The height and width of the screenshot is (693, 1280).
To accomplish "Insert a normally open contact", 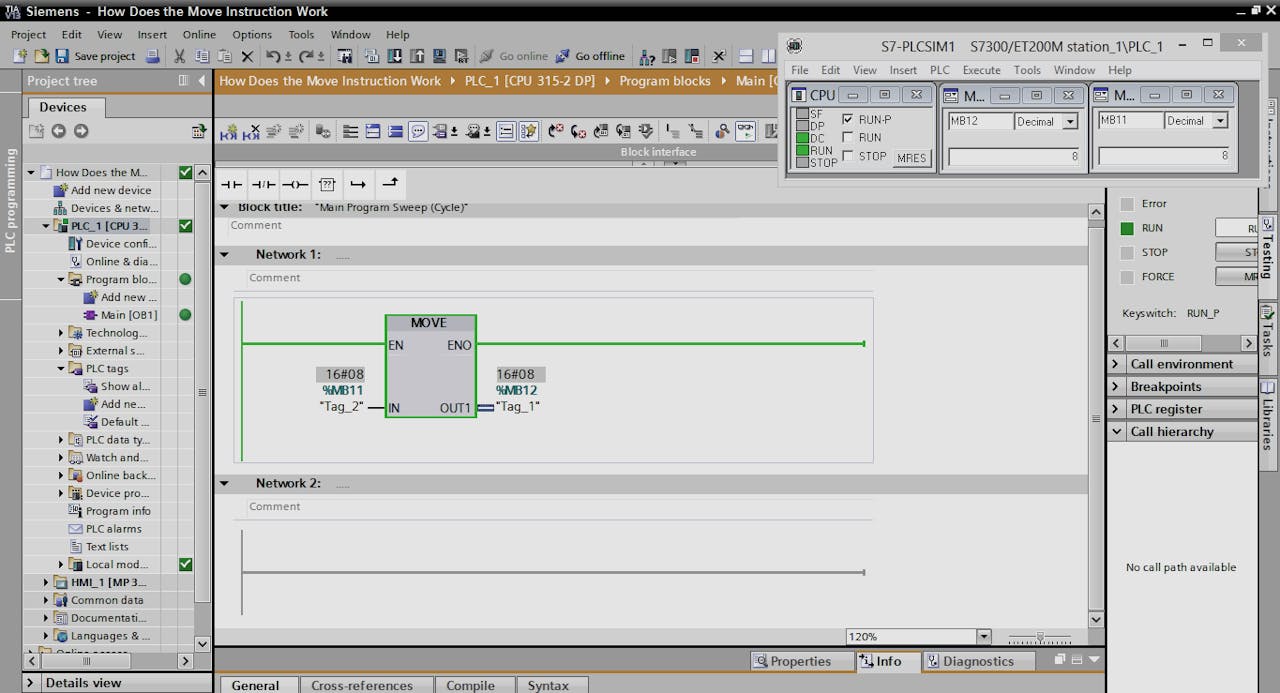I will click(x=231, y=185).
